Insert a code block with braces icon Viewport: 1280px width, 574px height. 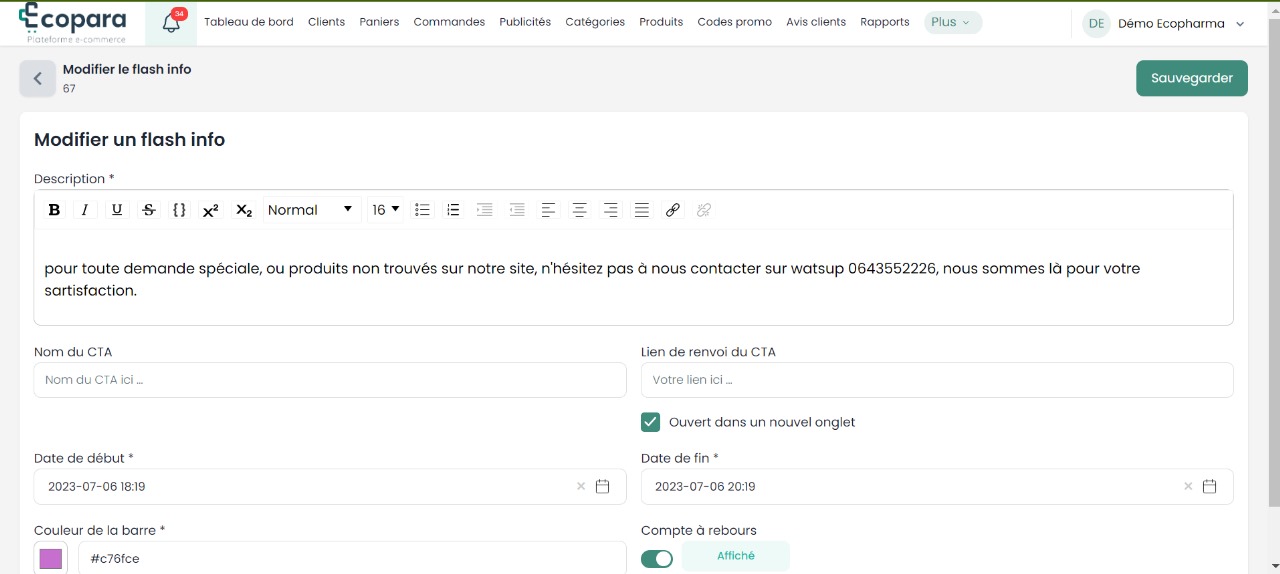tap(179, 210)
